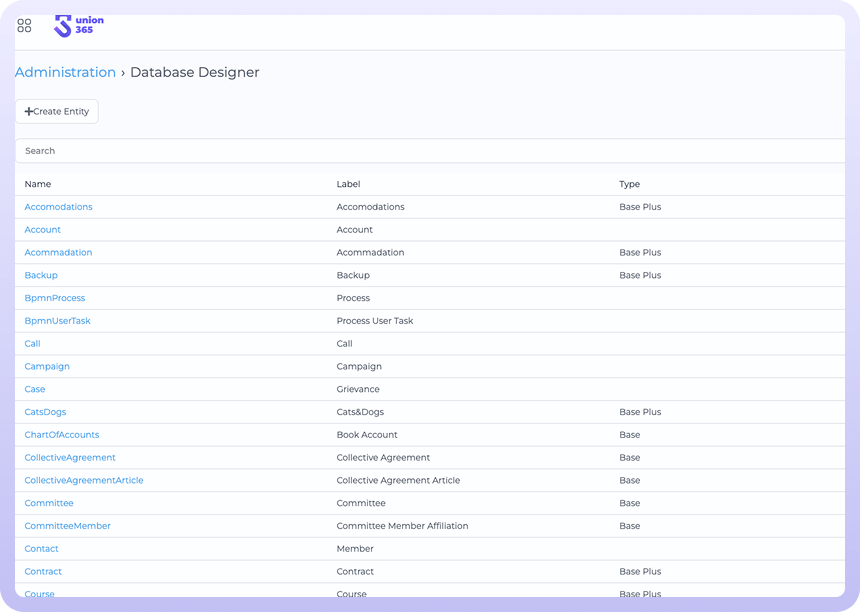860x612 pixels.
Task: Select the CollectiveAgreement entity link
Action: 70,458
